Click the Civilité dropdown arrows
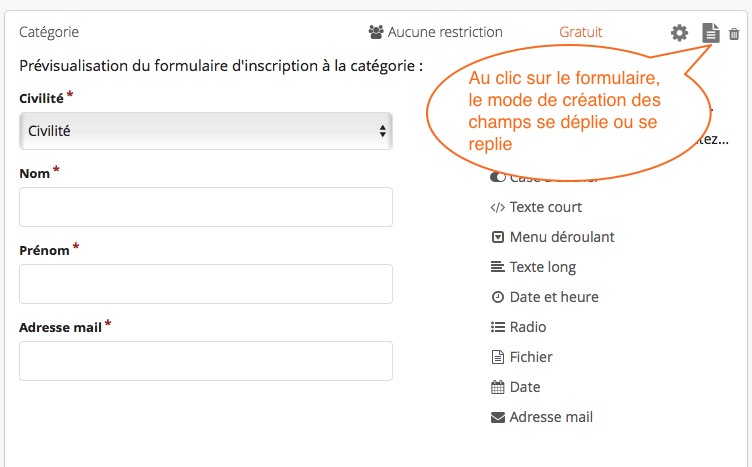 click(x=382, y=131)
